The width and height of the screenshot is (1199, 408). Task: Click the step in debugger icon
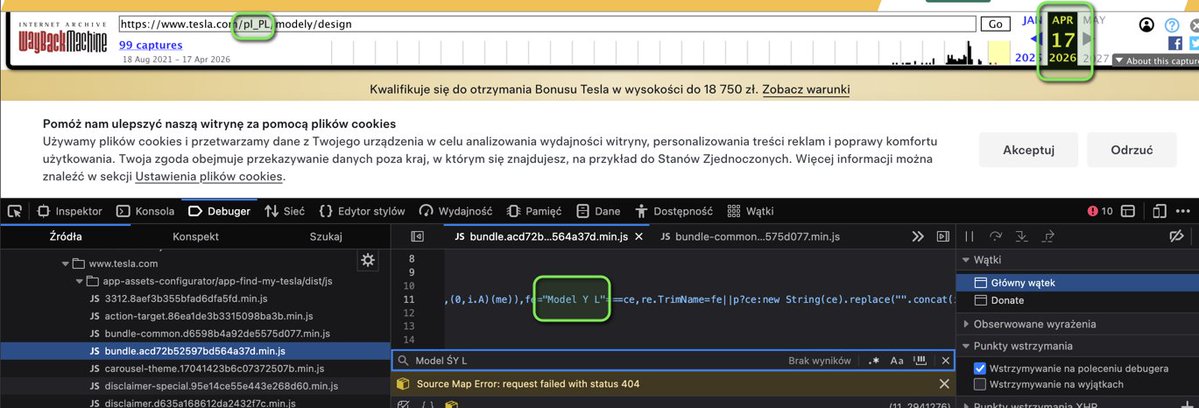tap(1020, 237)
